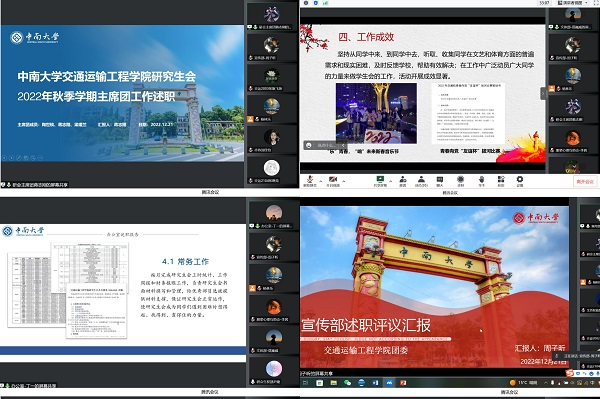Expand microphone options arrow
The height and width of the screenshot is (399, 600).
pos(321,181)
